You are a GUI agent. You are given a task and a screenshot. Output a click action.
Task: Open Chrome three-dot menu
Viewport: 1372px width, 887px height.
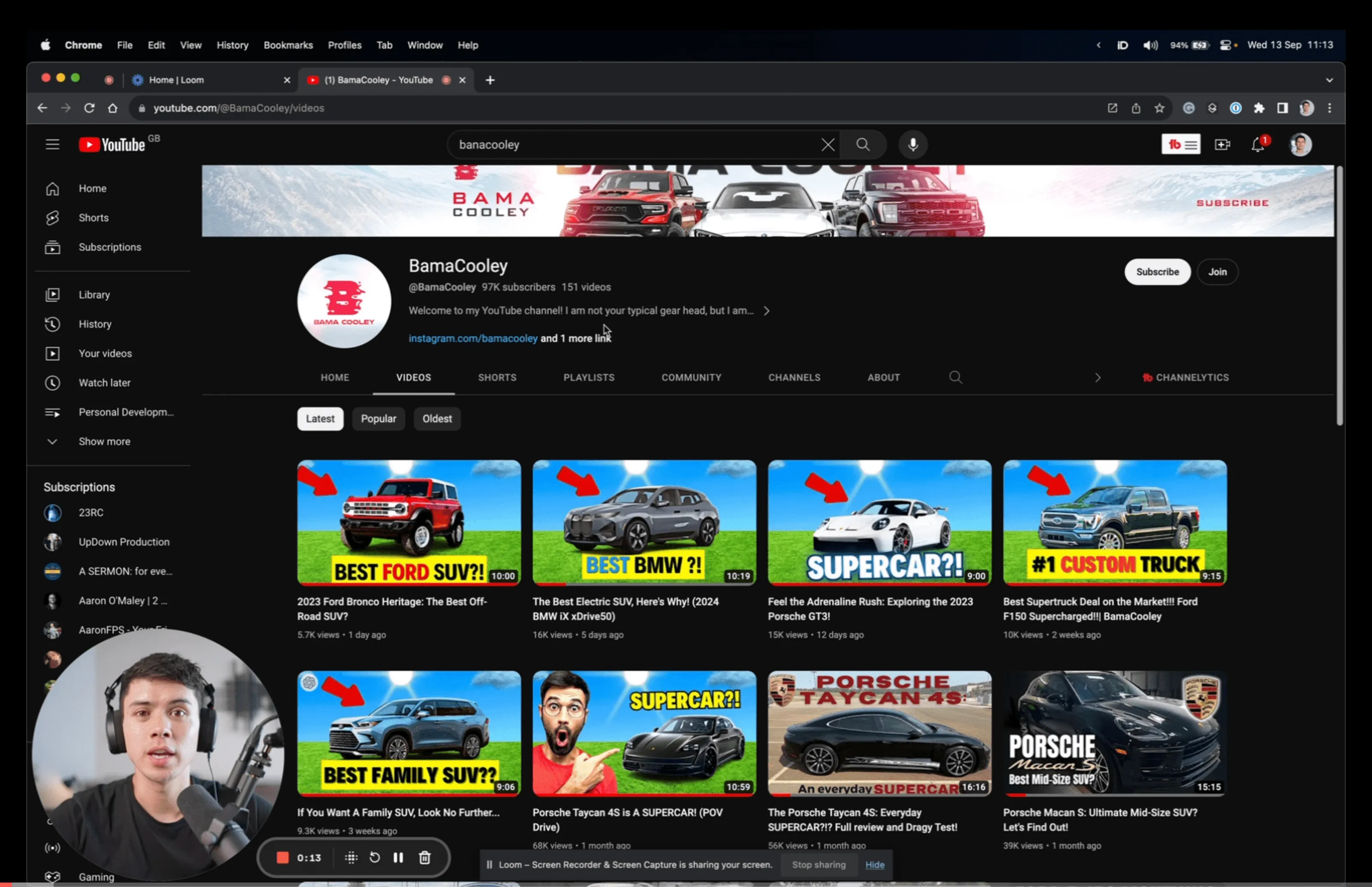[1330, 108]
